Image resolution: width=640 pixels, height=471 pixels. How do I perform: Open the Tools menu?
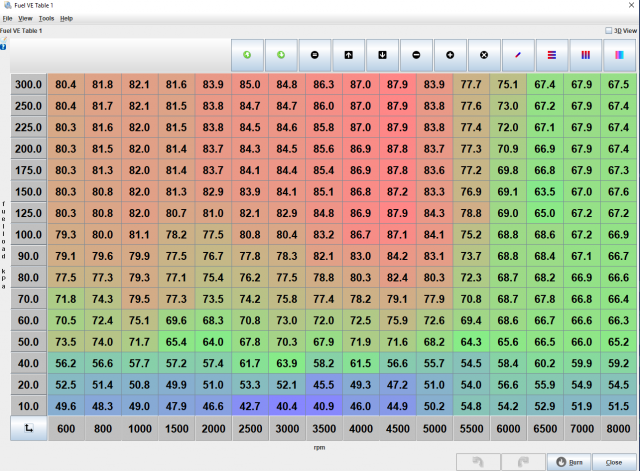(46, 18)
